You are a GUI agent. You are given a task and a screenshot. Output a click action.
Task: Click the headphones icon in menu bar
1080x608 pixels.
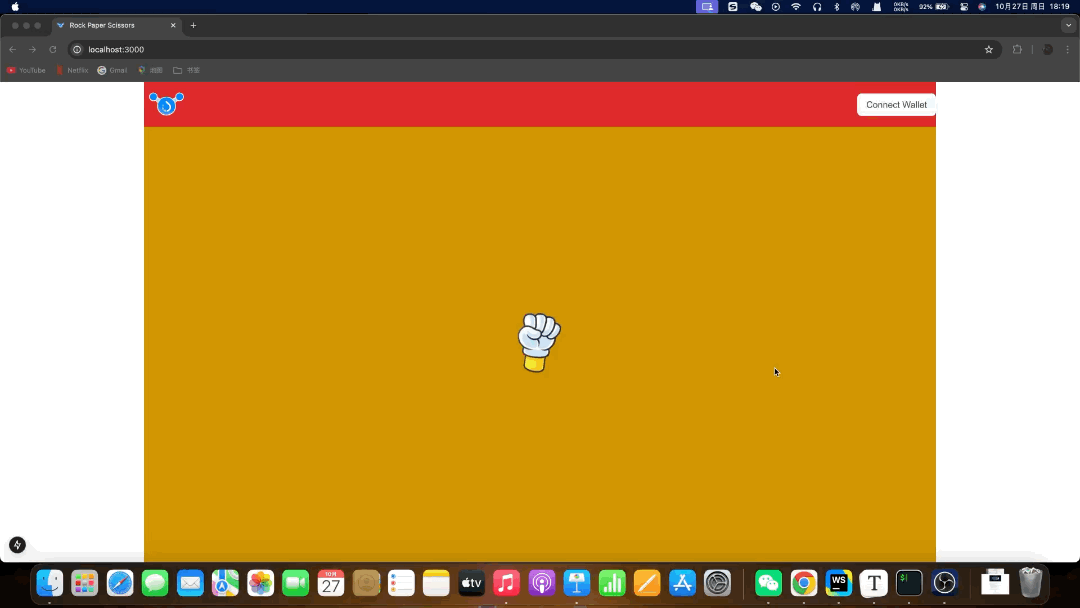click(817, 7)
